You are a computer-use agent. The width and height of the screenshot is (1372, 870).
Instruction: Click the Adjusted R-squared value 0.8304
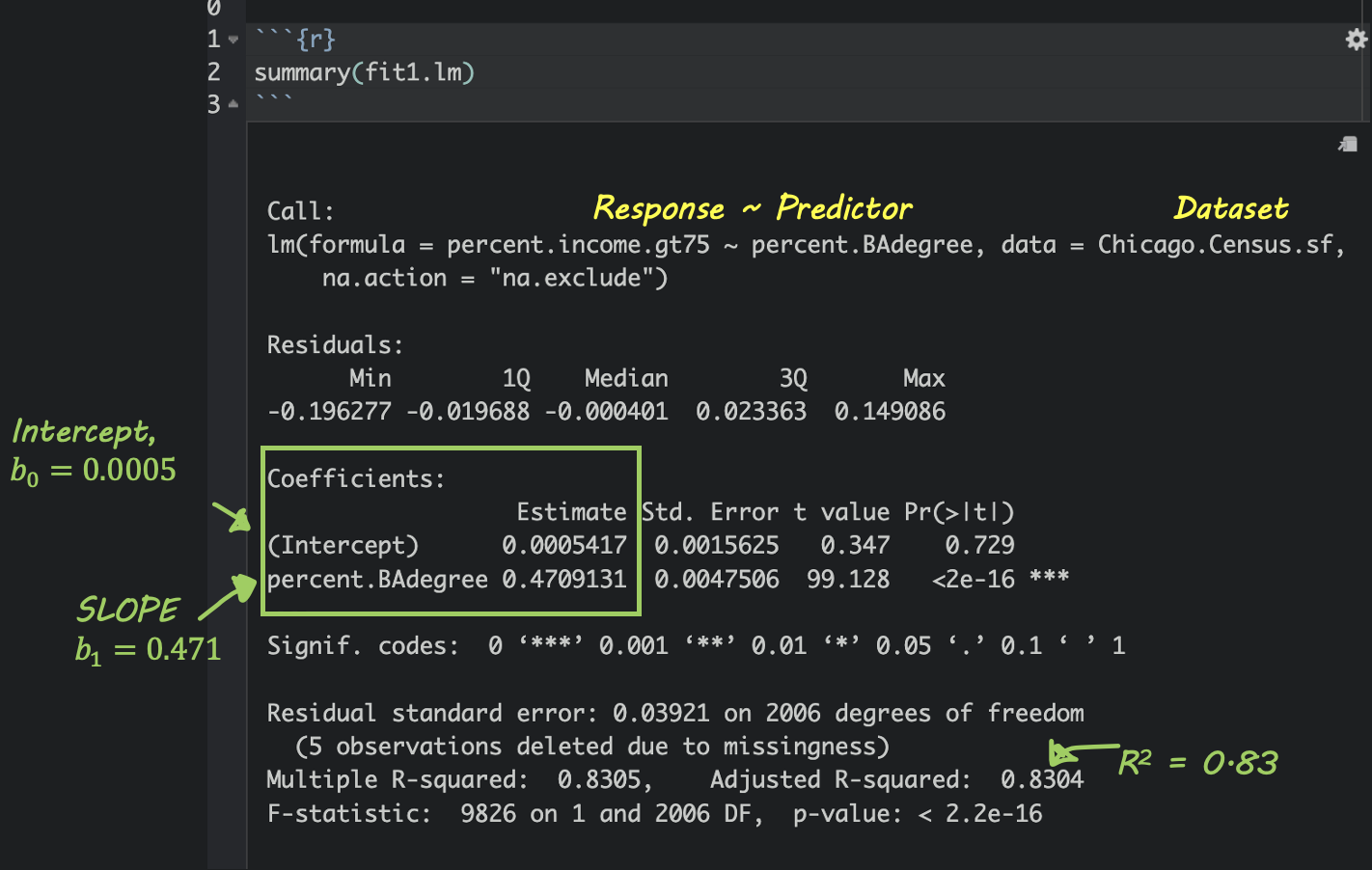tap(1041, 779)
